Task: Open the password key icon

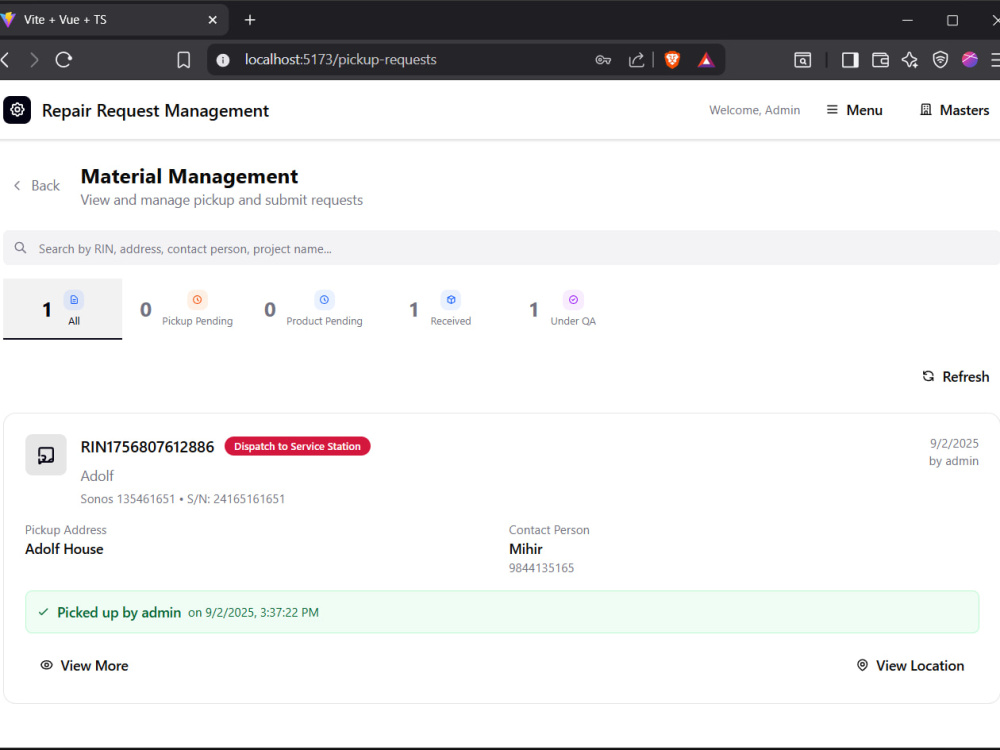Action: [603, 60]
